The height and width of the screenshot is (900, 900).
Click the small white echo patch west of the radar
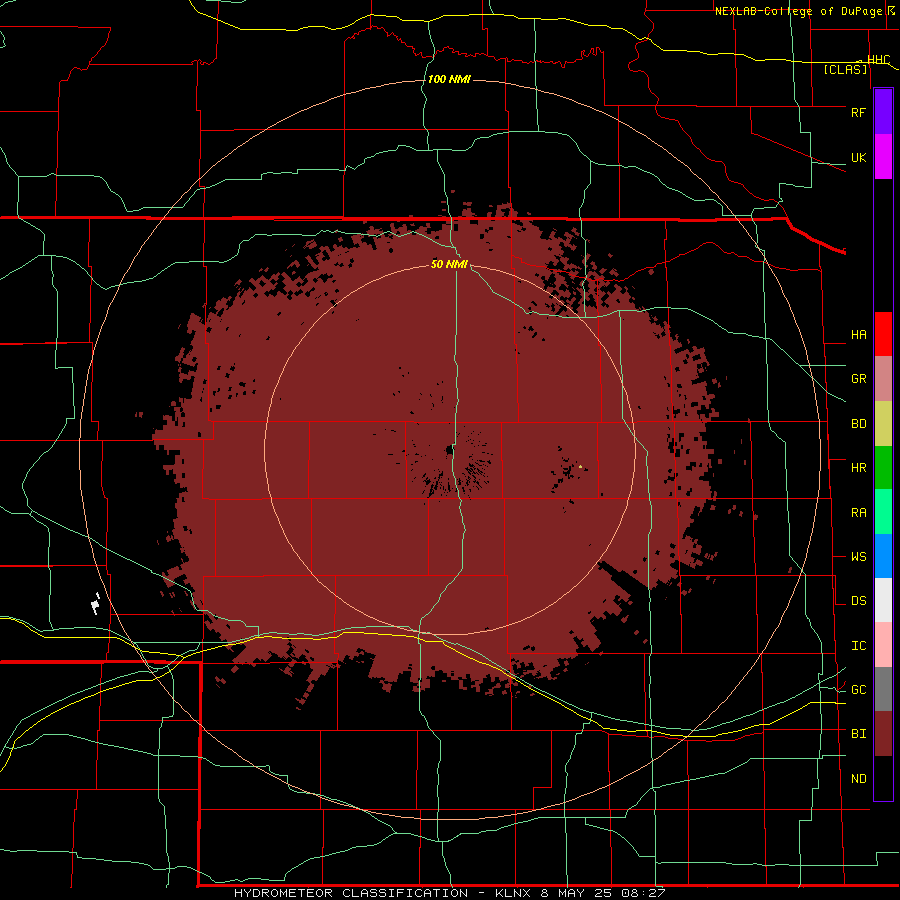pos(96,604)
